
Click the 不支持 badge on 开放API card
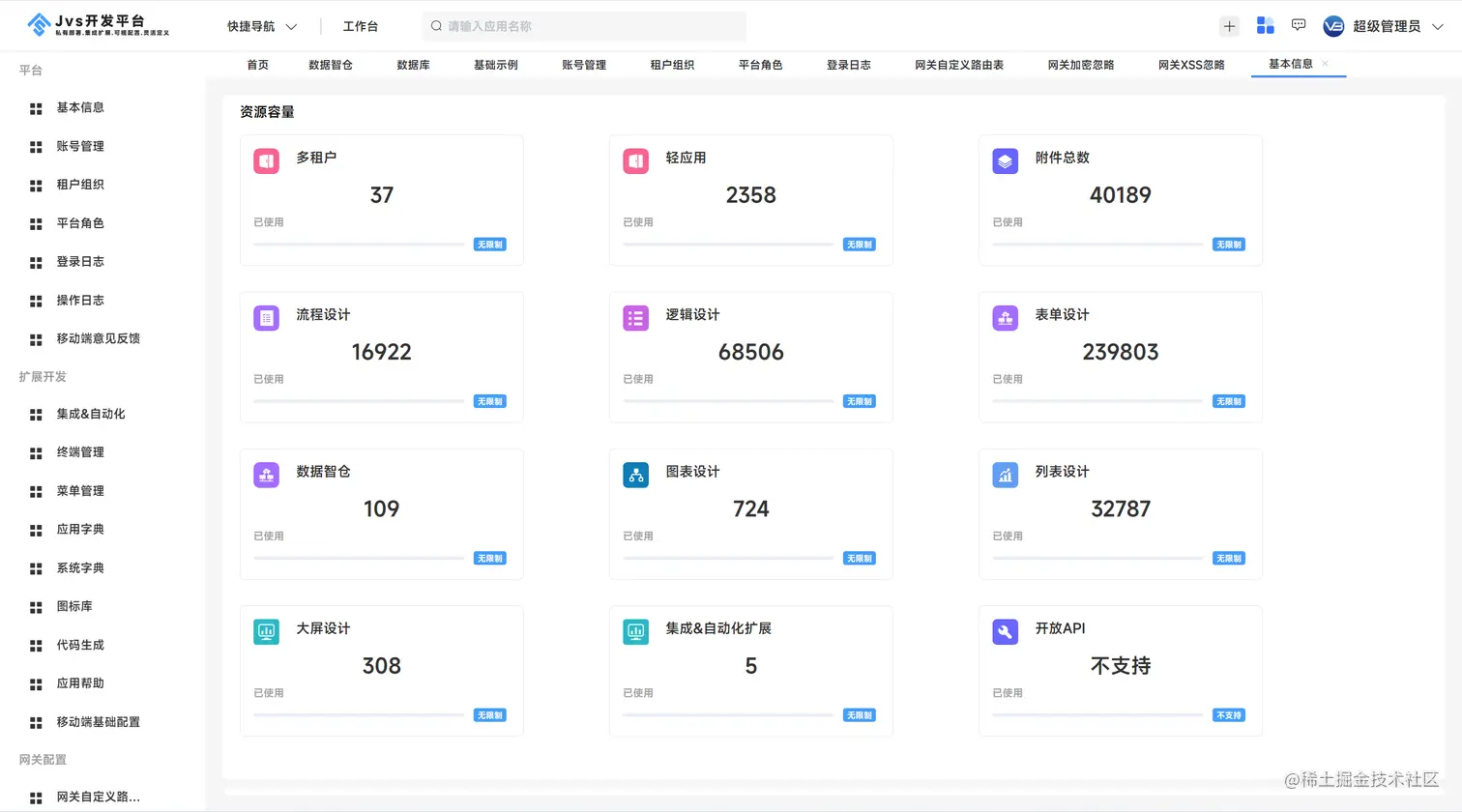tap(1229, 715)
